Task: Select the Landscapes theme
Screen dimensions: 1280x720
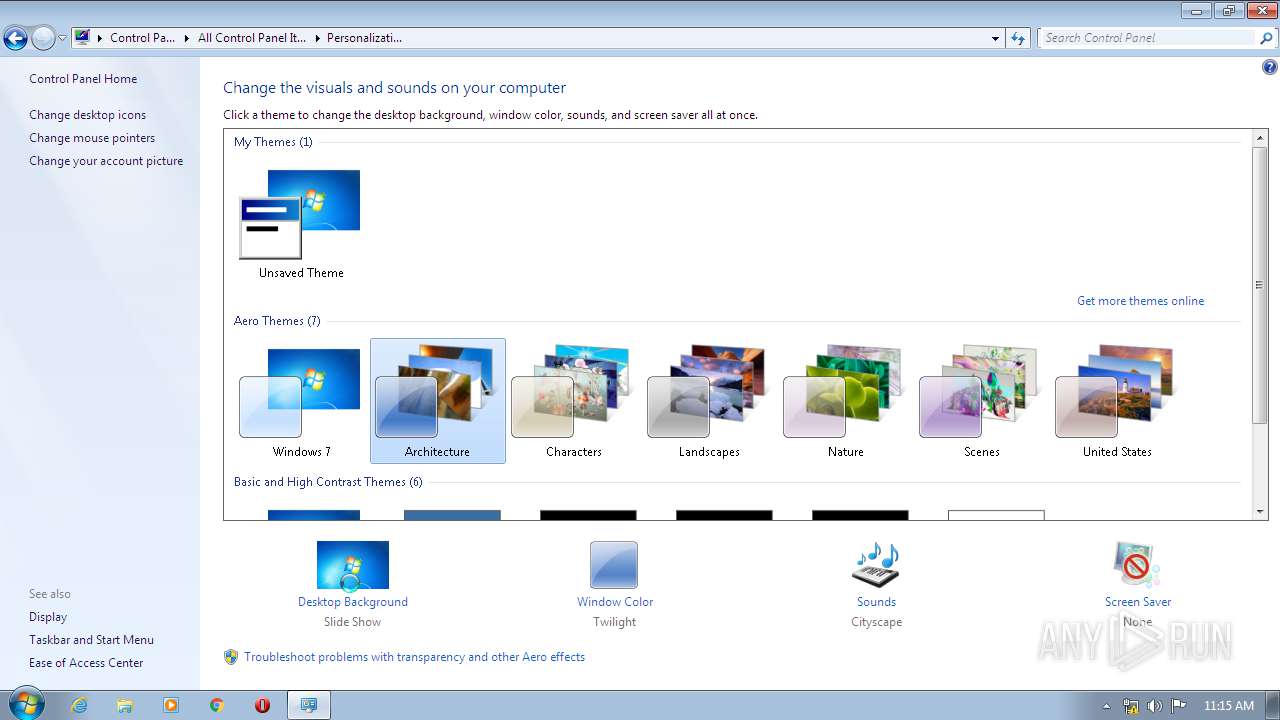Action: 710,401
